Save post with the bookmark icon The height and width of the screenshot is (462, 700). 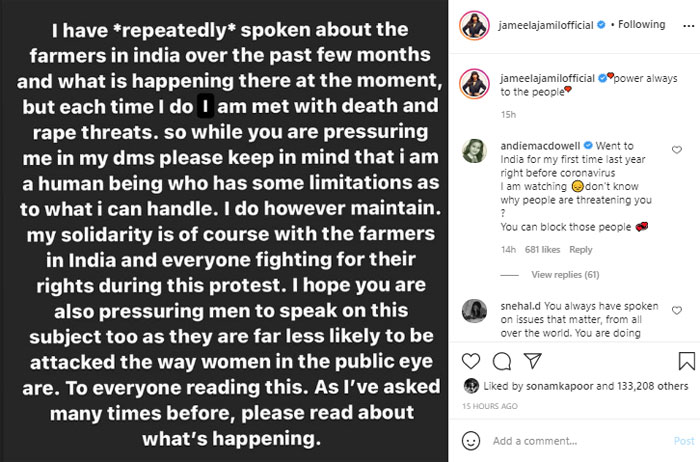tap(687, 360)
